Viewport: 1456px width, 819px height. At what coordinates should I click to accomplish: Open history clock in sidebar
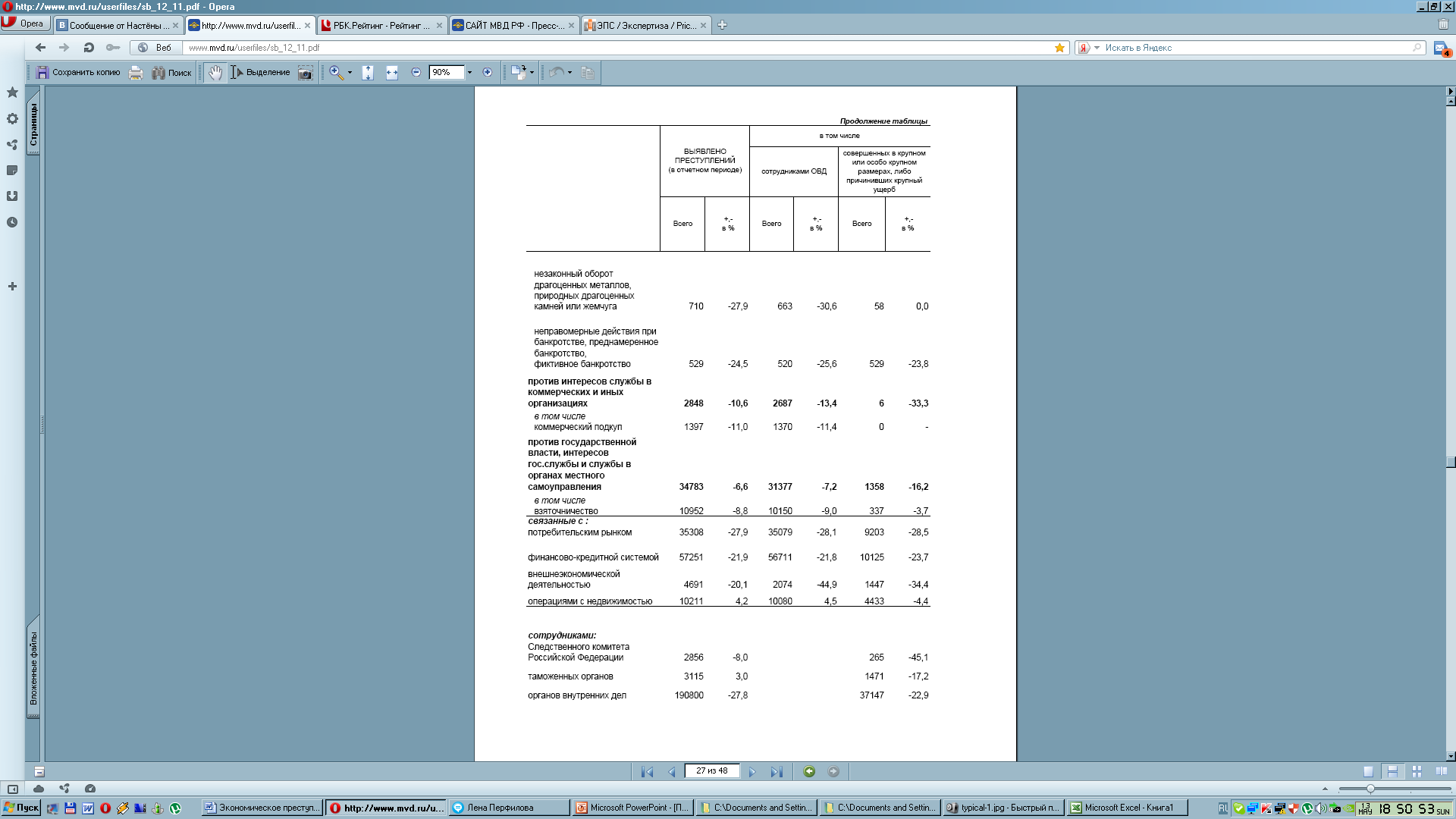point(12,222)
